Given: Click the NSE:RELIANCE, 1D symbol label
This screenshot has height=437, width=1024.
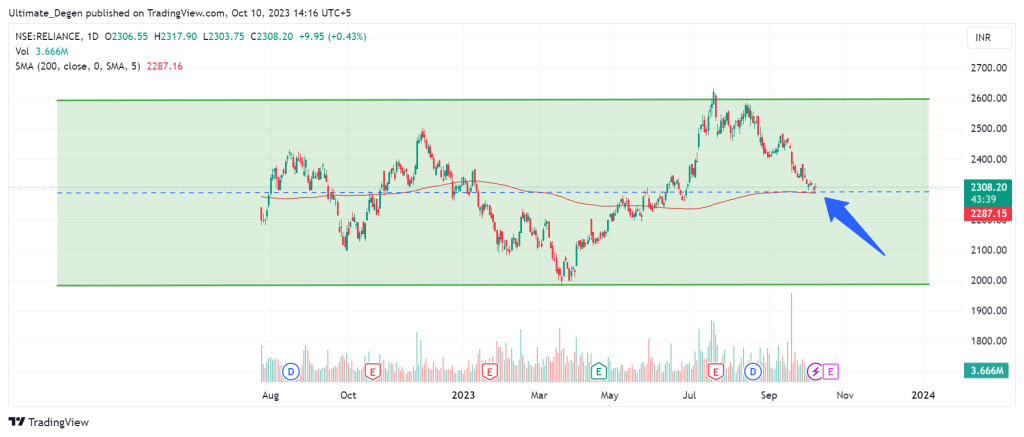Looking at the screenshot, I should 57,37.
